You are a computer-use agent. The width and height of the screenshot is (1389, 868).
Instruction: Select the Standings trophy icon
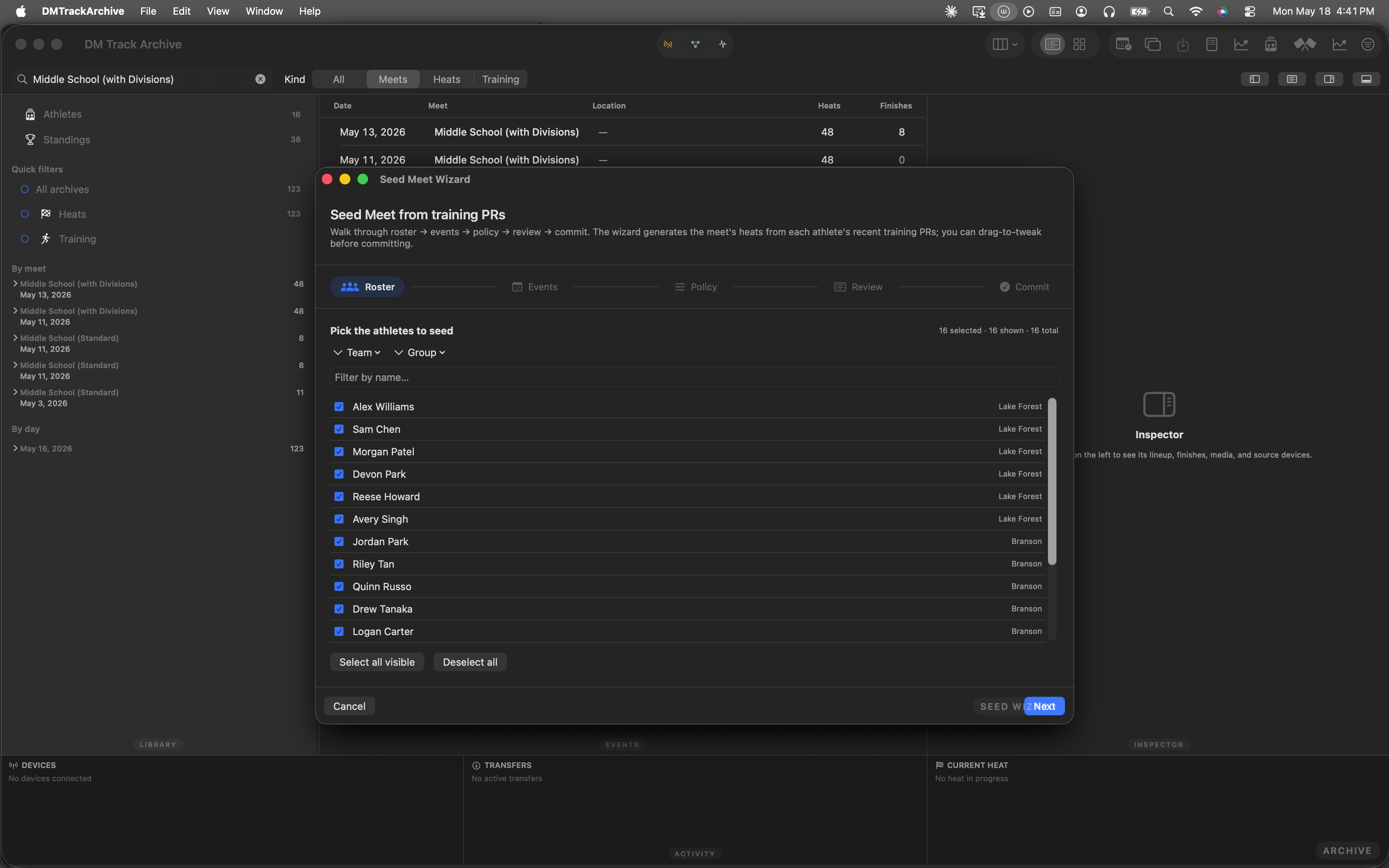pyautogui.click(x=30, y=139)
